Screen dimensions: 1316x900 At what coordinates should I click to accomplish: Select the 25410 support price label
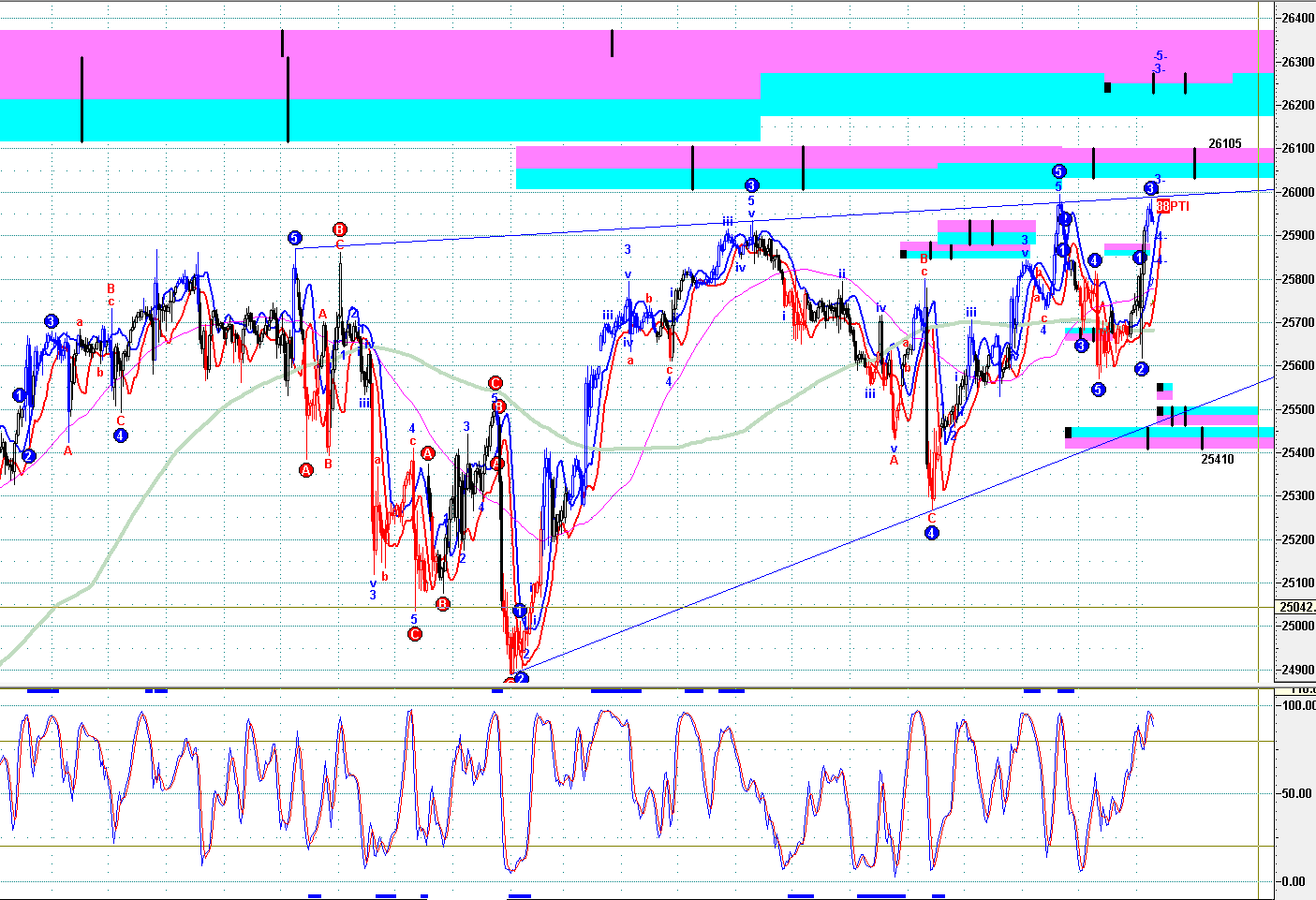point(1218,459)
